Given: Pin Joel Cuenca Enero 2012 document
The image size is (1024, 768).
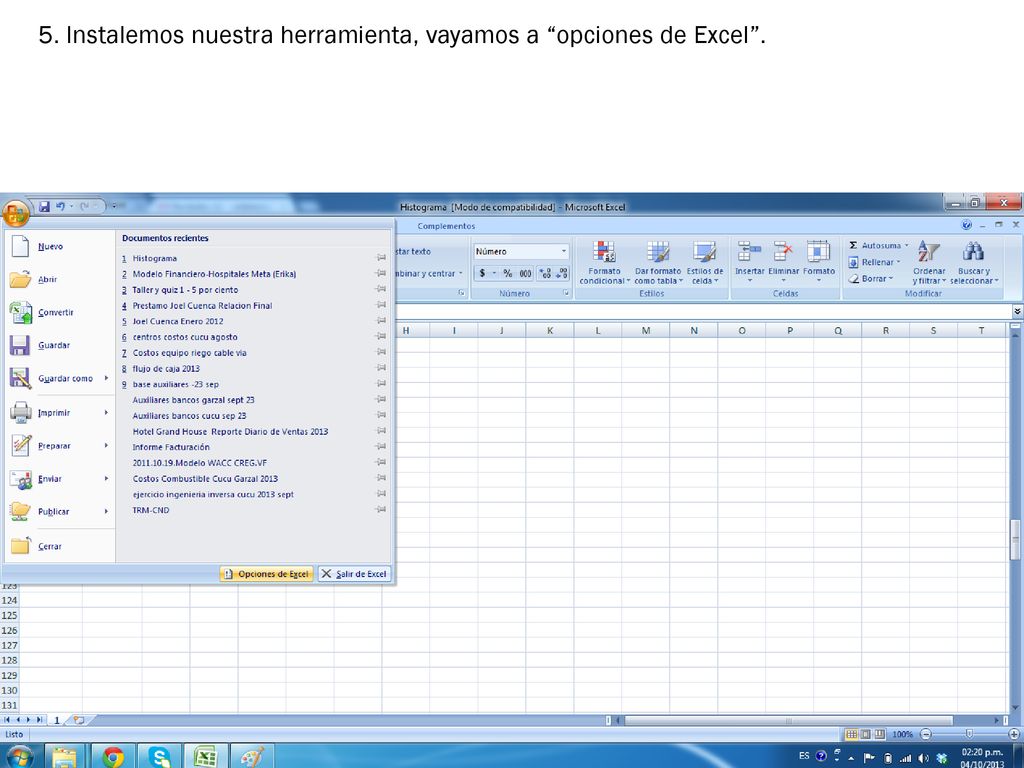Looking at the screenshot, I should tap(381, 321).
